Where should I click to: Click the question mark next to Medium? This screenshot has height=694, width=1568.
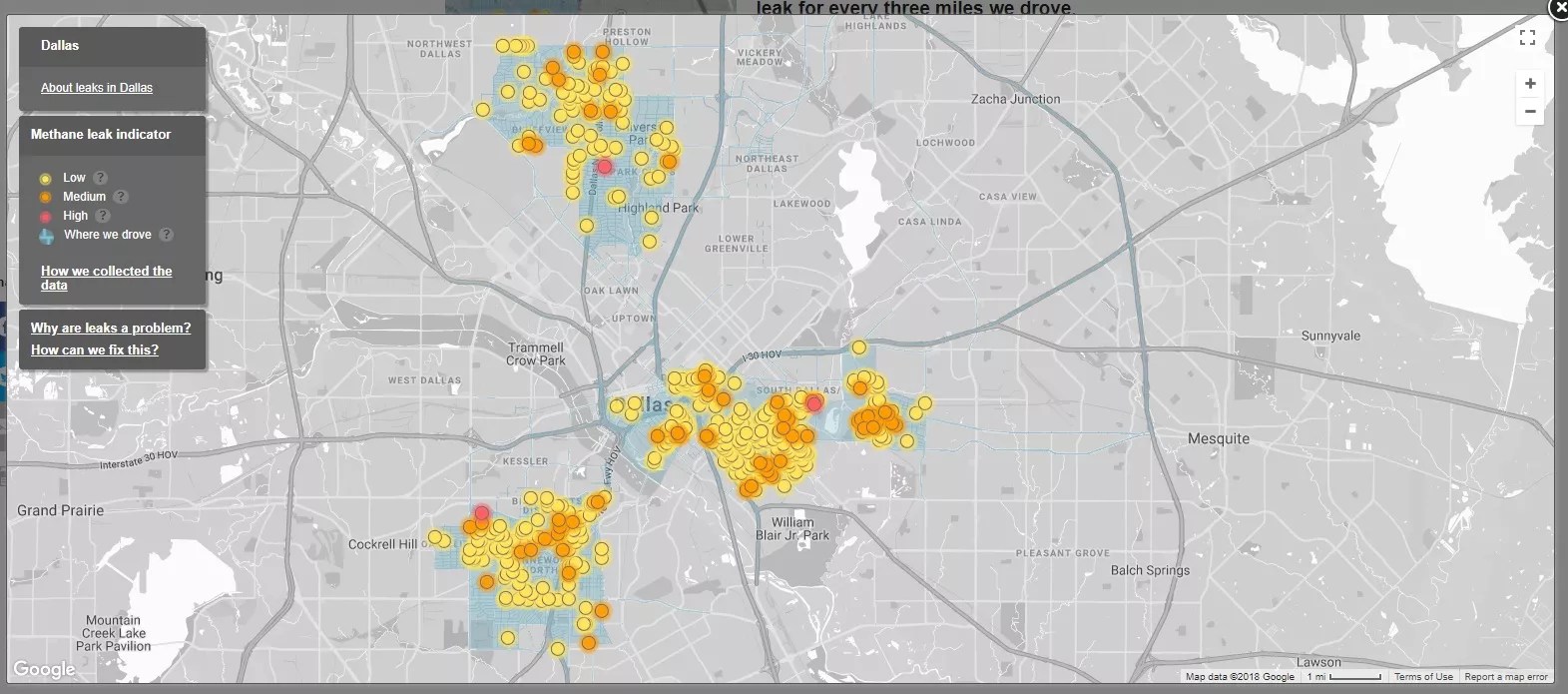pyautogui.click(x=121, y=197)
